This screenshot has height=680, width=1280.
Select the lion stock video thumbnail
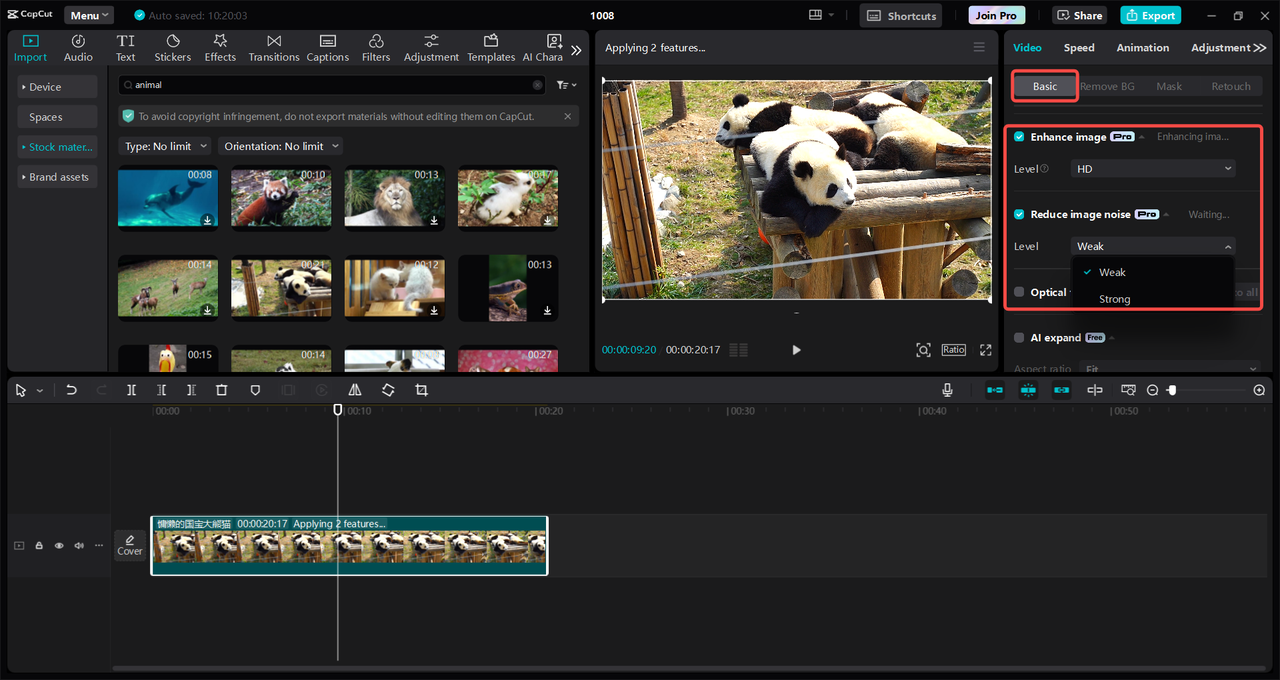pos(395,197)
